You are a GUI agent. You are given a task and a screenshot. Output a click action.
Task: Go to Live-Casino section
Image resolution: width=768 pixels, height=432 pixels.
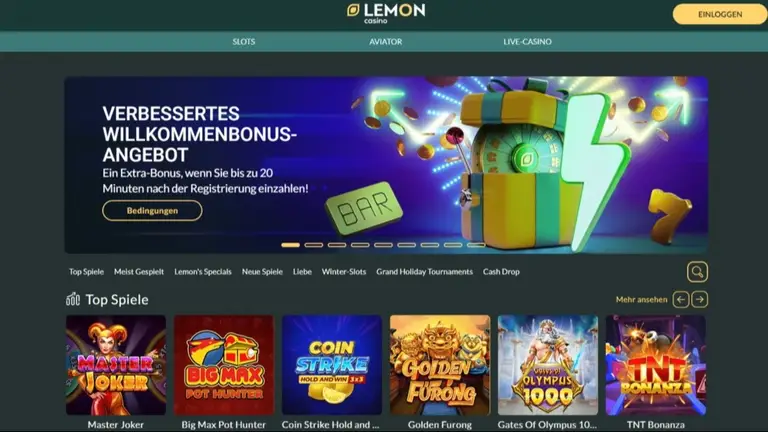coord(528,42)
